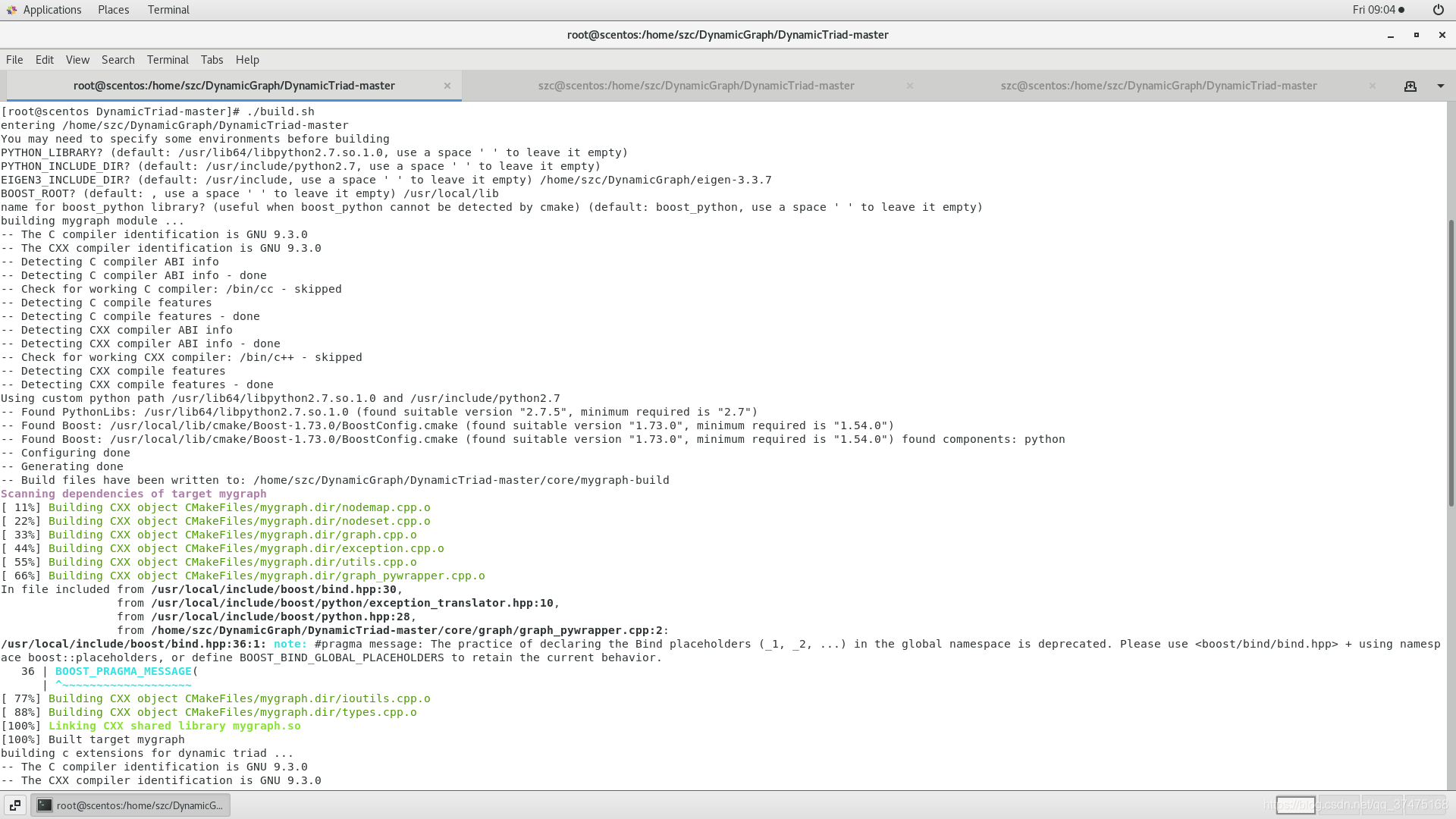Switch to the middle szc@scentos tab
1456x819 pixels.
coord(695,86)
